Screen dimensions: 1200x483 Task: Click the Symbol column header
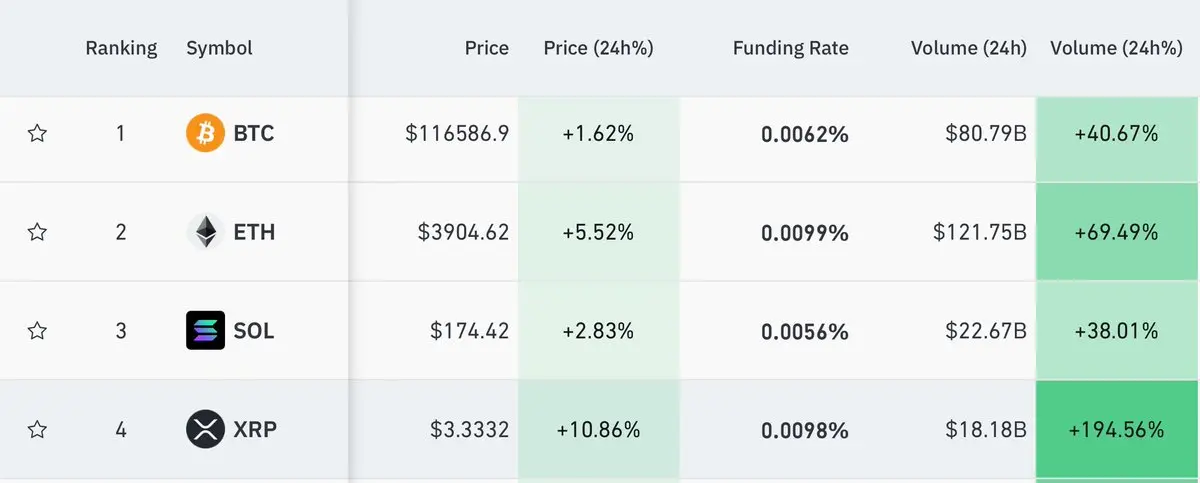click(219, 48)
